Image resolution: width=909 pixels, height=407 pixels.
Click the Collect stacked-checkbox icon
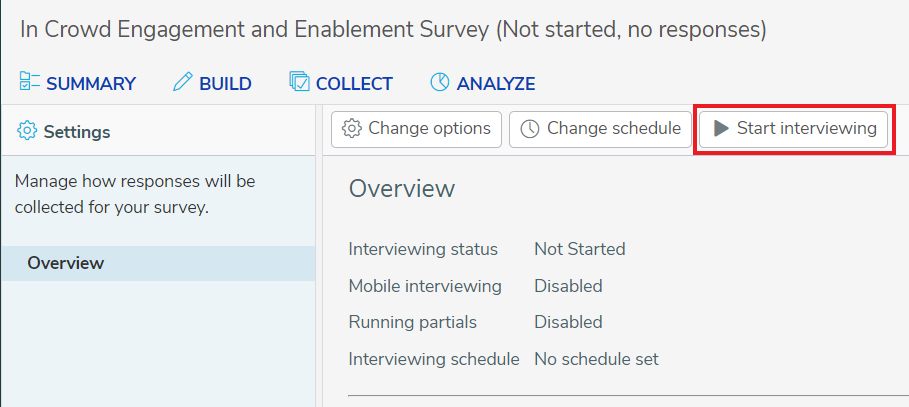pyautogui.click(x=299, y=82)
